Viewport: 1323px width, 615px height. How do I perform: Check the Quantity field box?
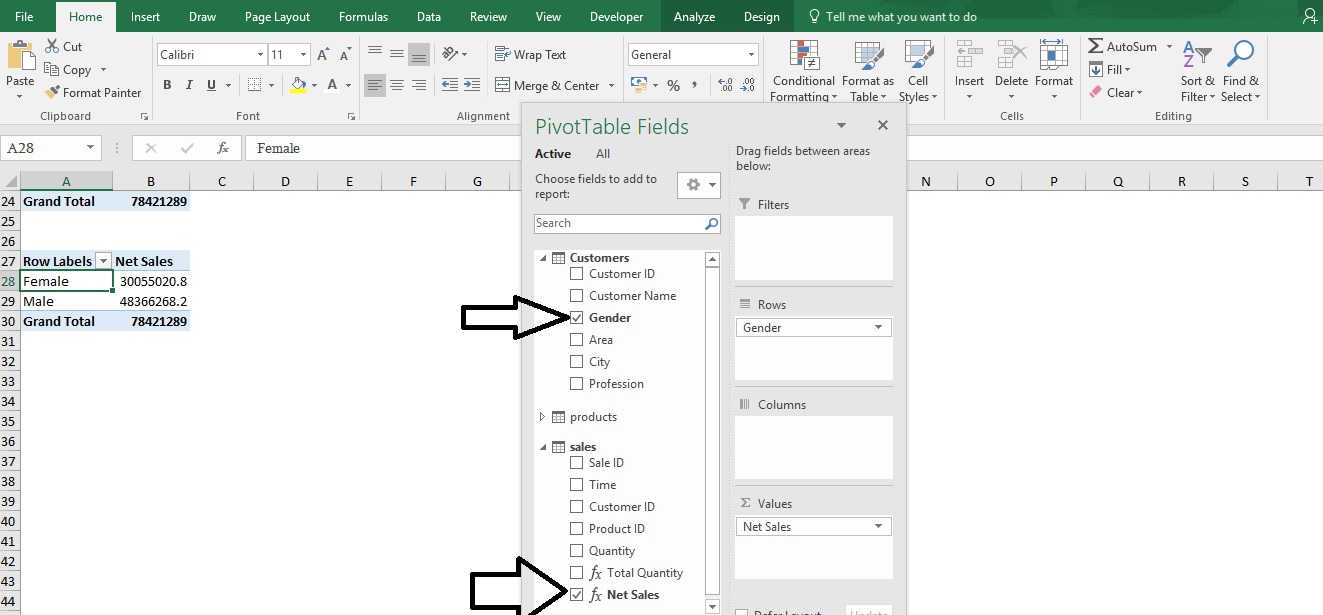click(x=576, y=550)
